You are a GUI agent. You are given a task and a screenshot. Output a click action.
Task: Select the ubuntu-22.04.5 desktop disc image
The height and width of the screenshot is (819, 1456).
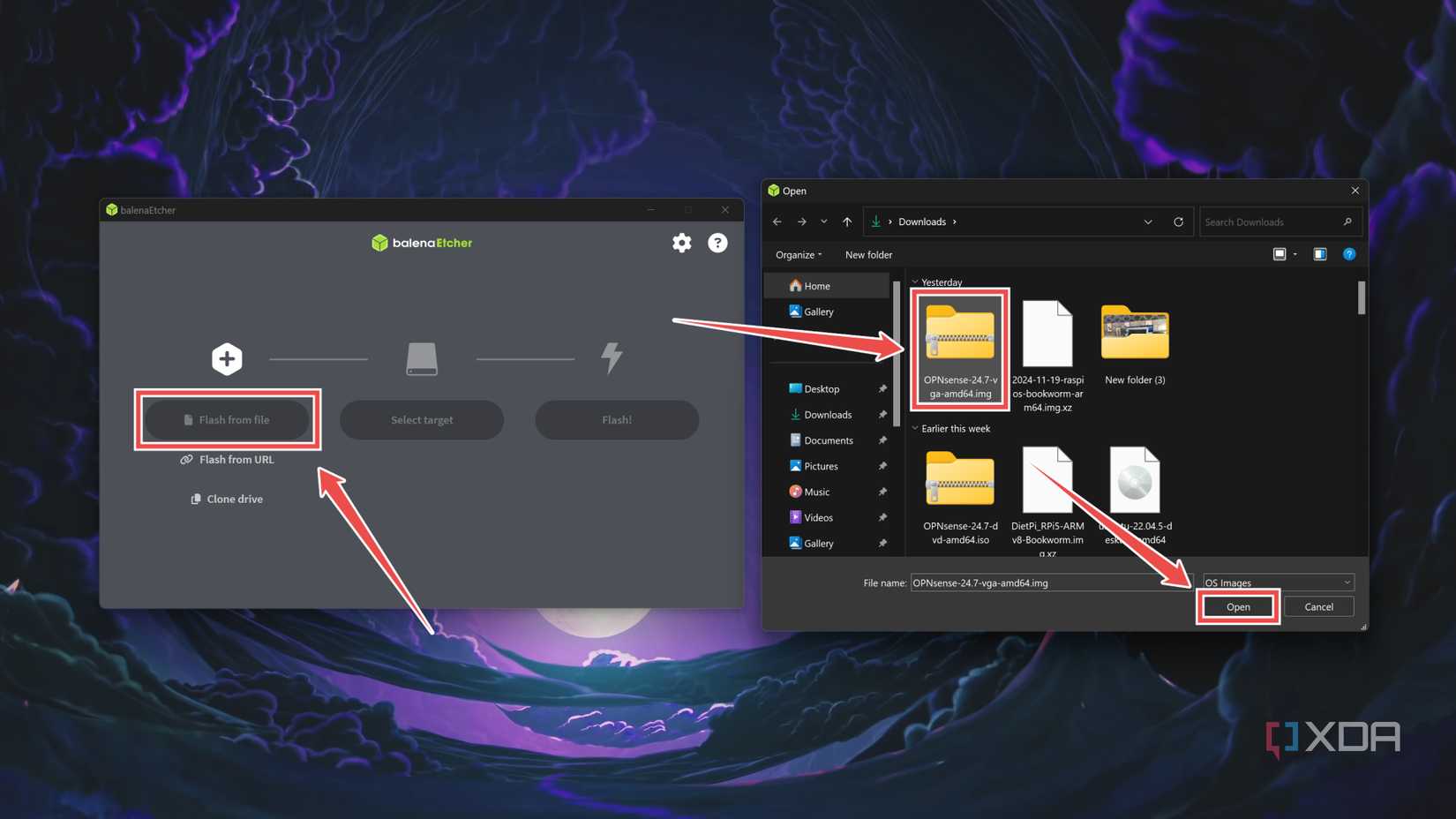(x=1135, y=496)
